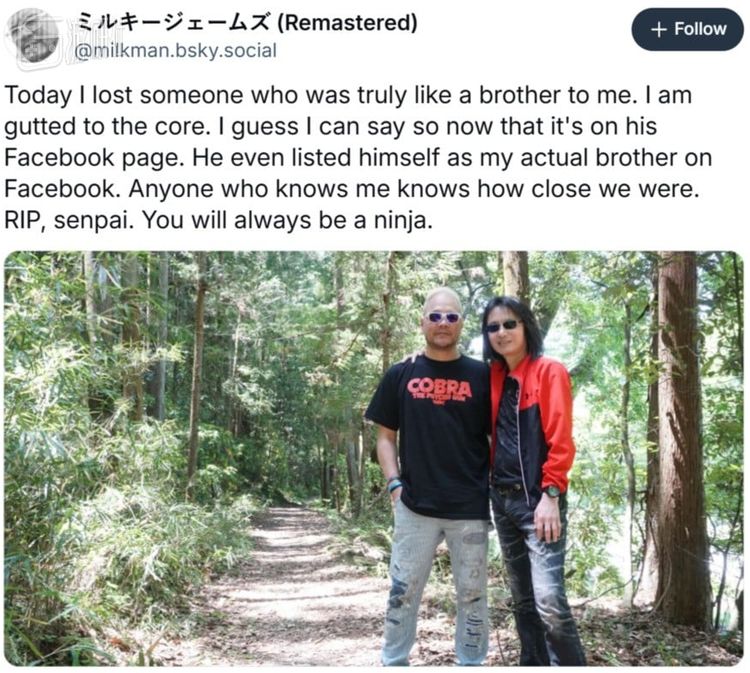Follow the milkman.bsky.social account
This screenshot has height=673, width=750.
point(688,29)
